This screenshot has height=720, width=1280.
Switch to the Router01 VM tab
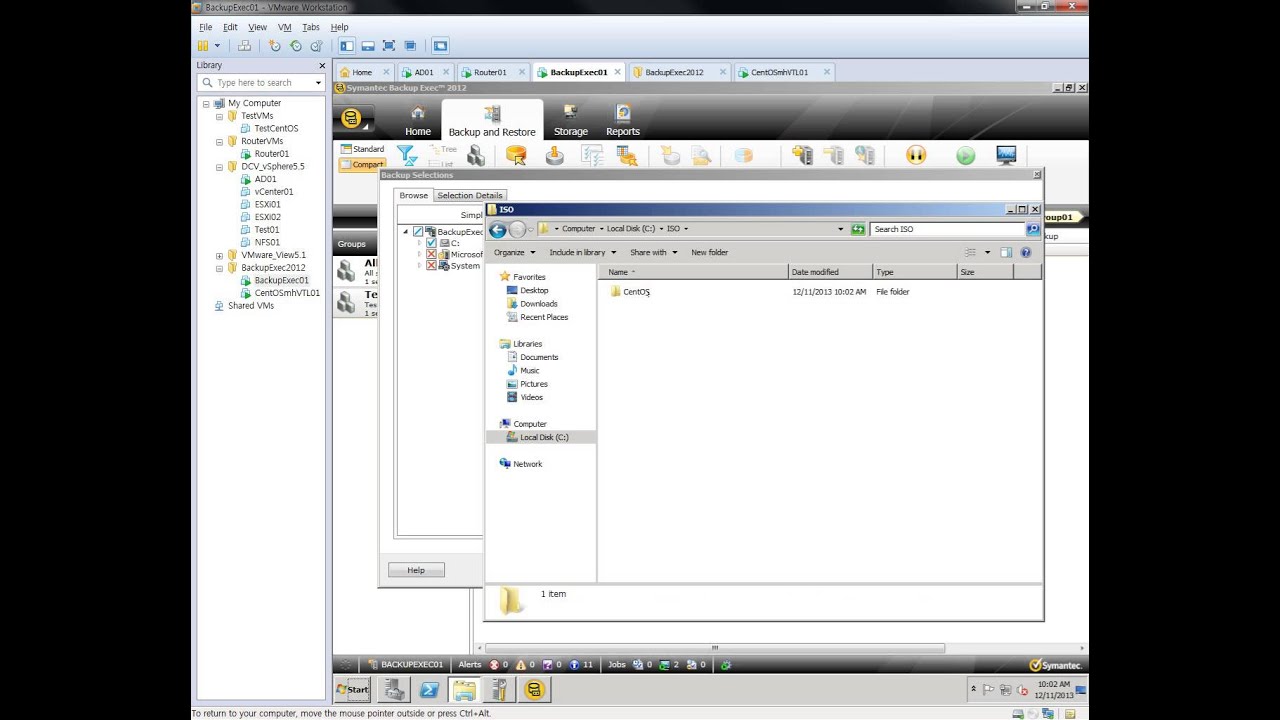pos(490,72)
